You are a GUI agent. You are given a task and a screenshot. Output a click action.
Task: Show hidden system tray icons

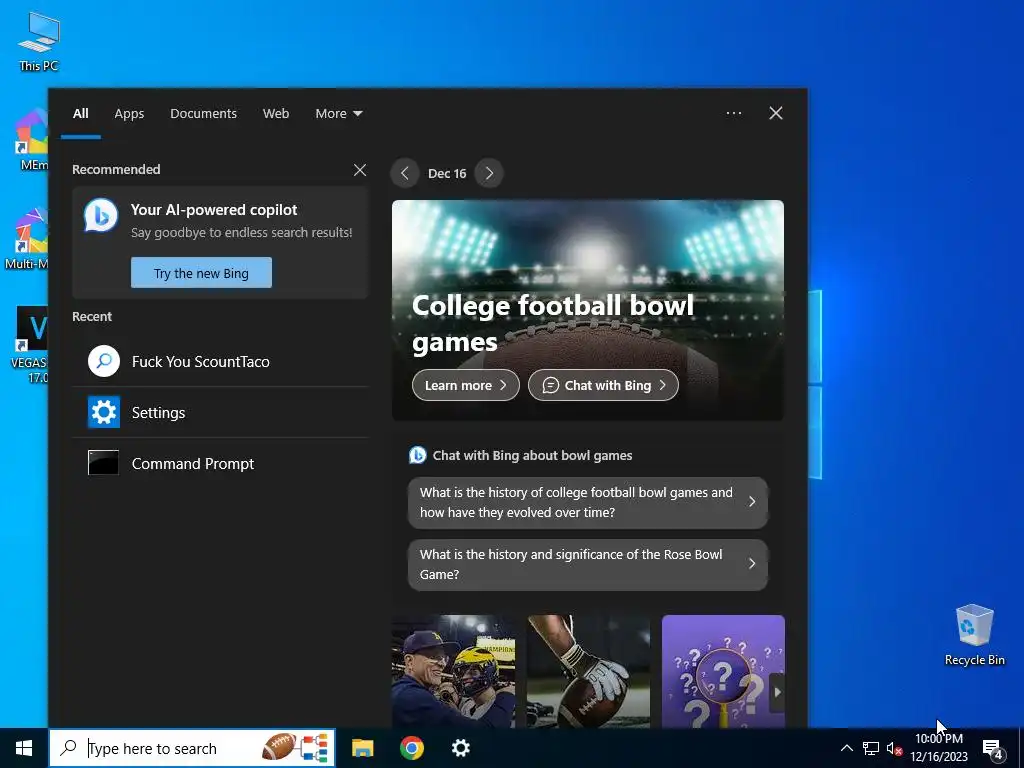846,748
